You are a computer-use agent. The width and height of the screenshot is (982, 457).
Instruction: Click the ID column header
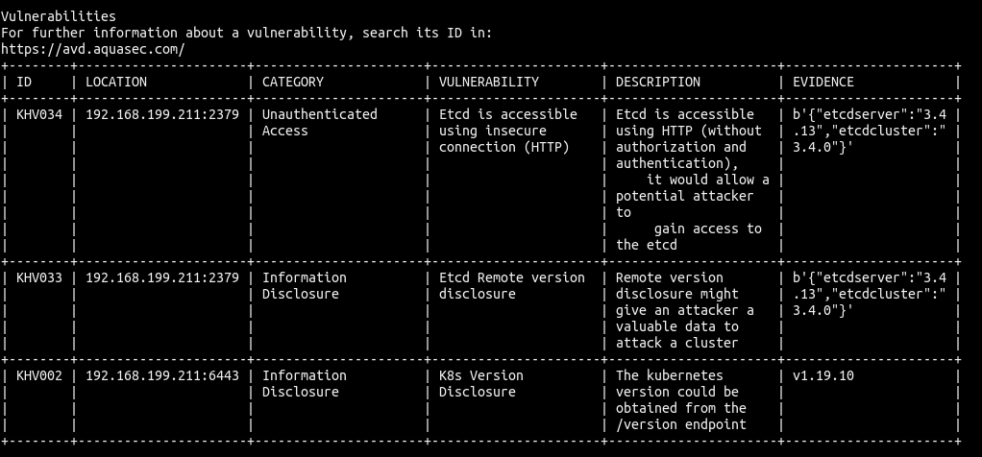pos(25,82)
